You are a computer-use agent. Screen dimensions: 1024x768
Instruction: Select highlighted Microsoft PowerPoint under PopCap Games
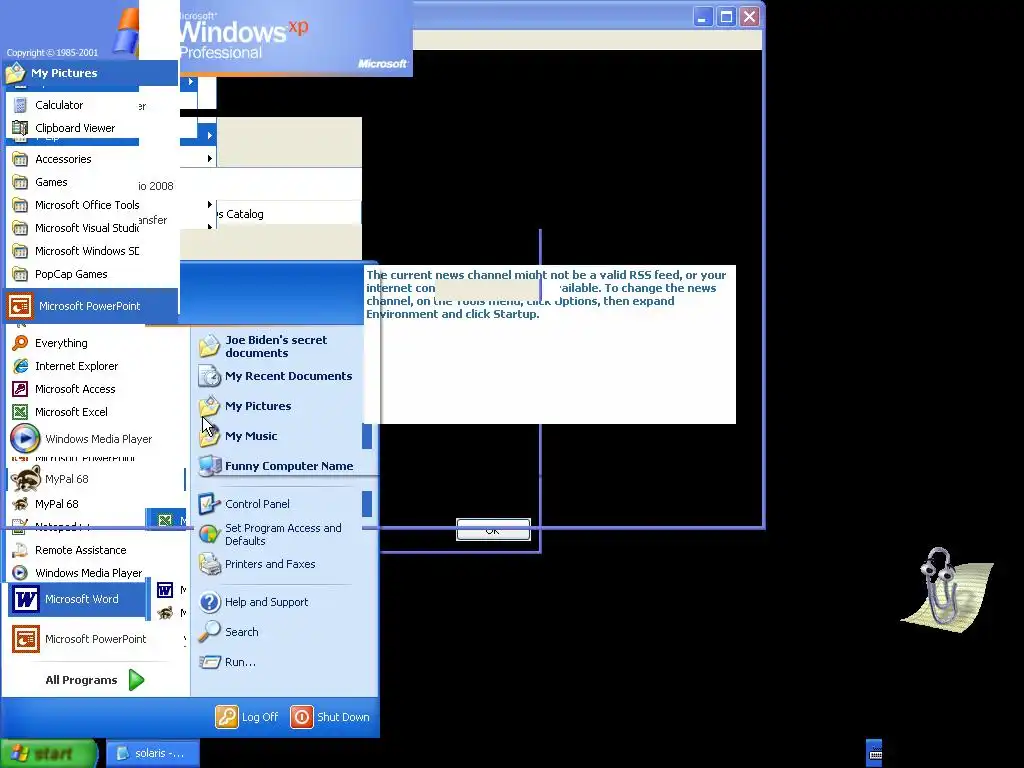pyautogui.click(x=91, y=306)
